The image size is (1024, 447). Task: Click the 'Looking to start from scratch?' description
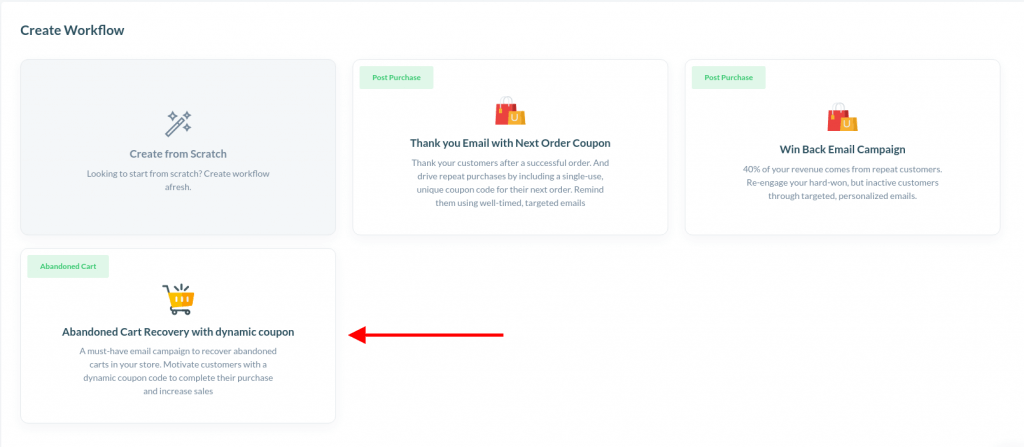click(178, 180)
